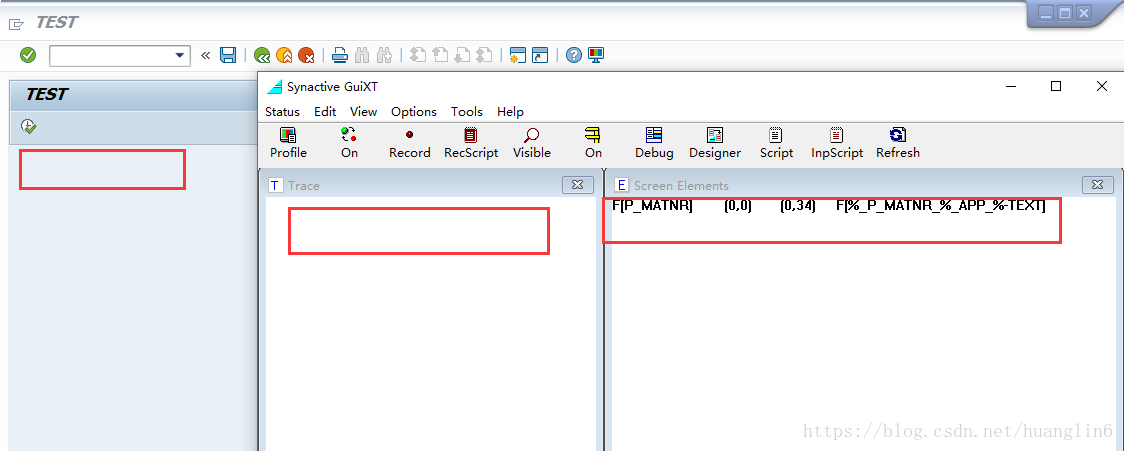Click the Execute clock icon under TEST
The width and height of the screenshot is (1124, 451).
29,127
